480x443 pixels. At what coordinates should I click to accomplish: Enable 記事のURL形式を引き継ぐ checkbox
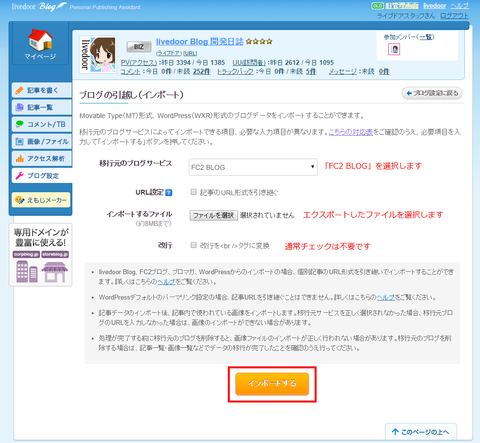click(193, 192)
